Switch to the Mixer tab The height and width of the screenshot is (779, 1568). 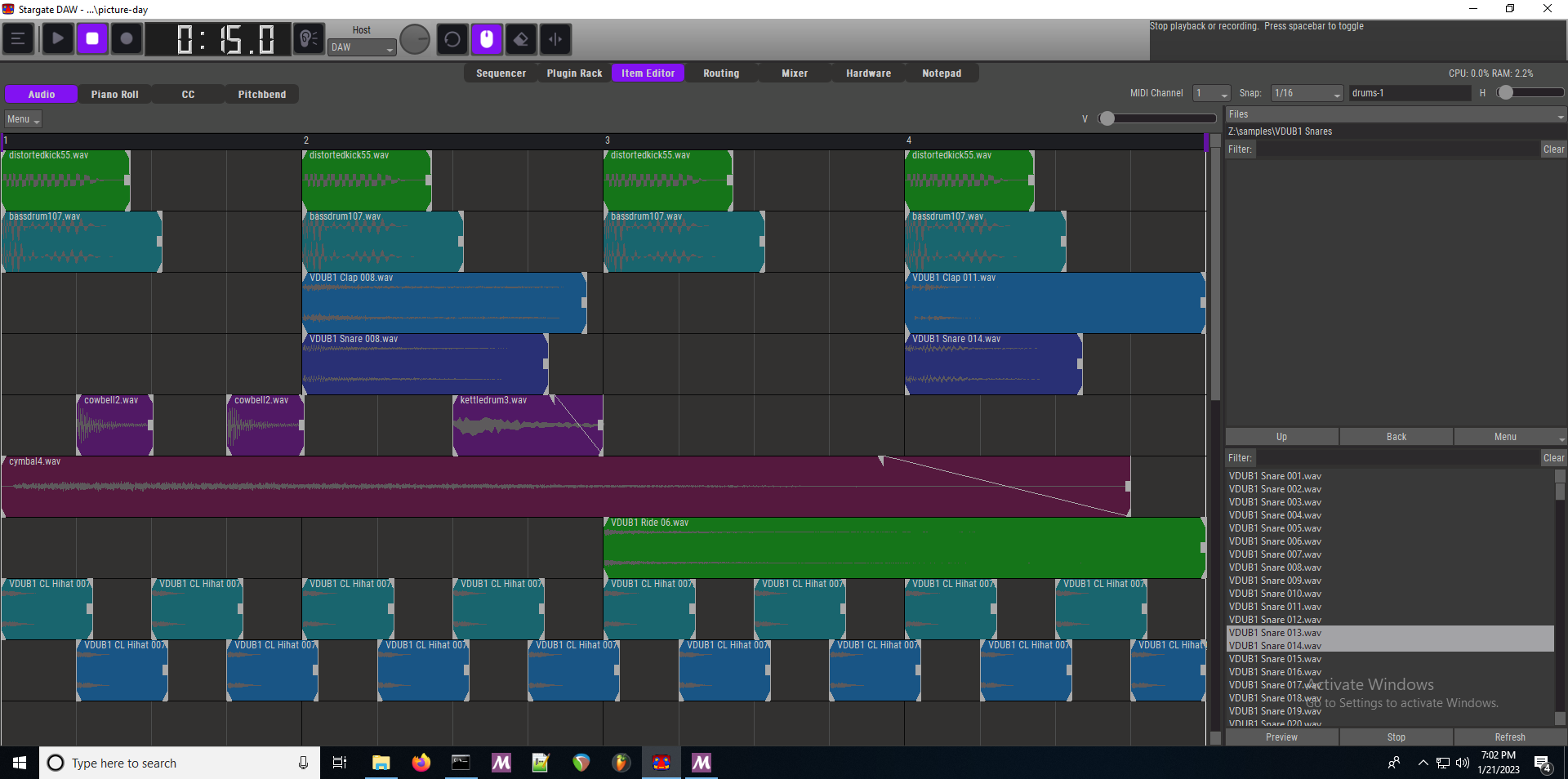pyautogui.click(x=794, y=73)
